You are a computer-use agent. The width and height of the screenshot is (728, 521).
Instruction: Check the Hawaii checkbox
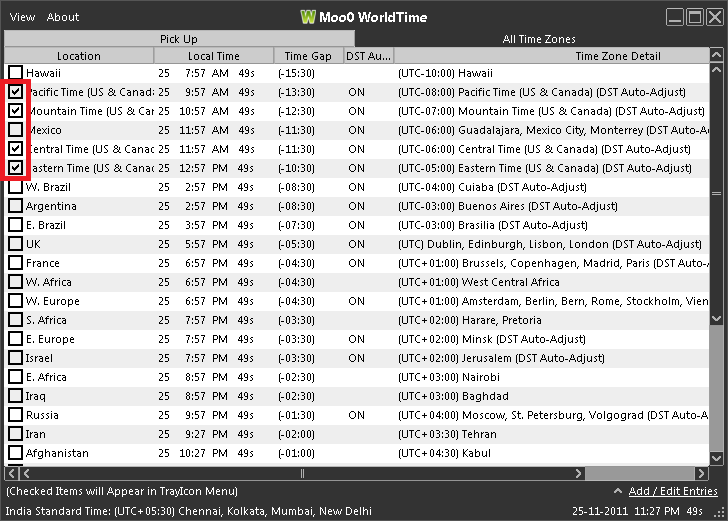coord(15,72)
